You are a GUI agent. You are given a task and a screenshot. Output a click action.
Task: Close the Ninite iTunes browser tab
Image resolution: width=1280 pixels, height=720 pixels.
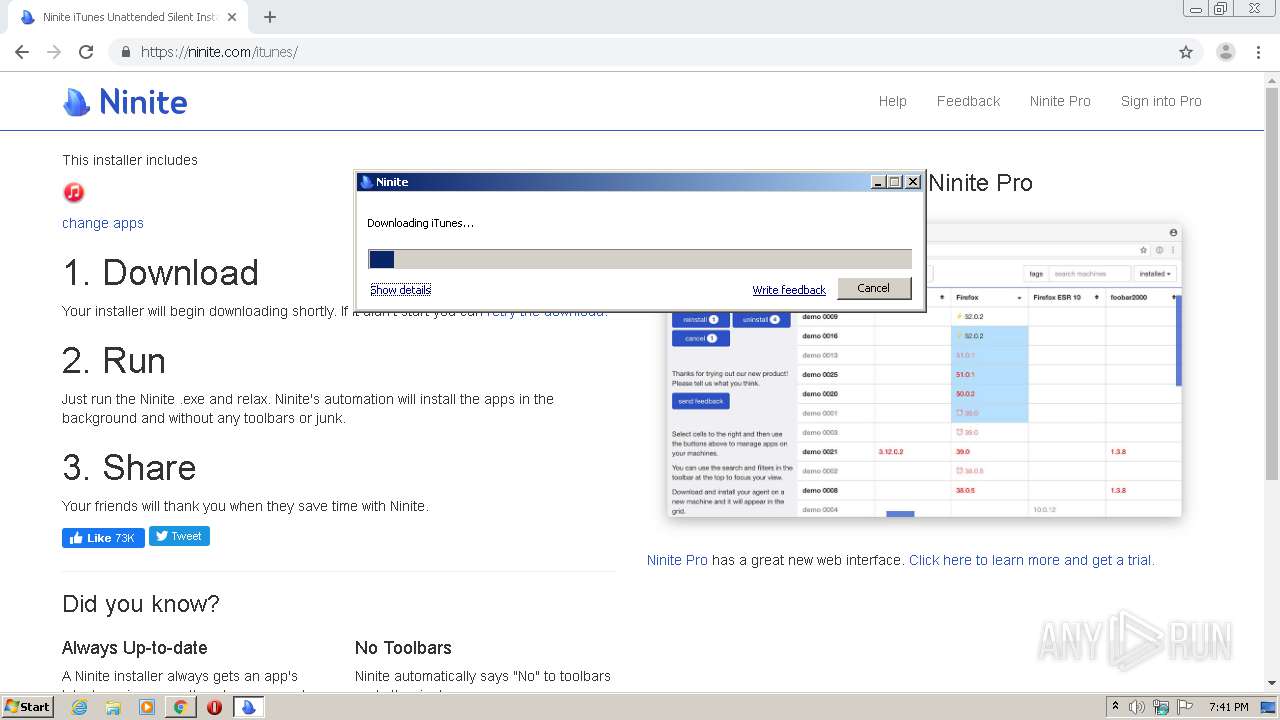point(232,17)
